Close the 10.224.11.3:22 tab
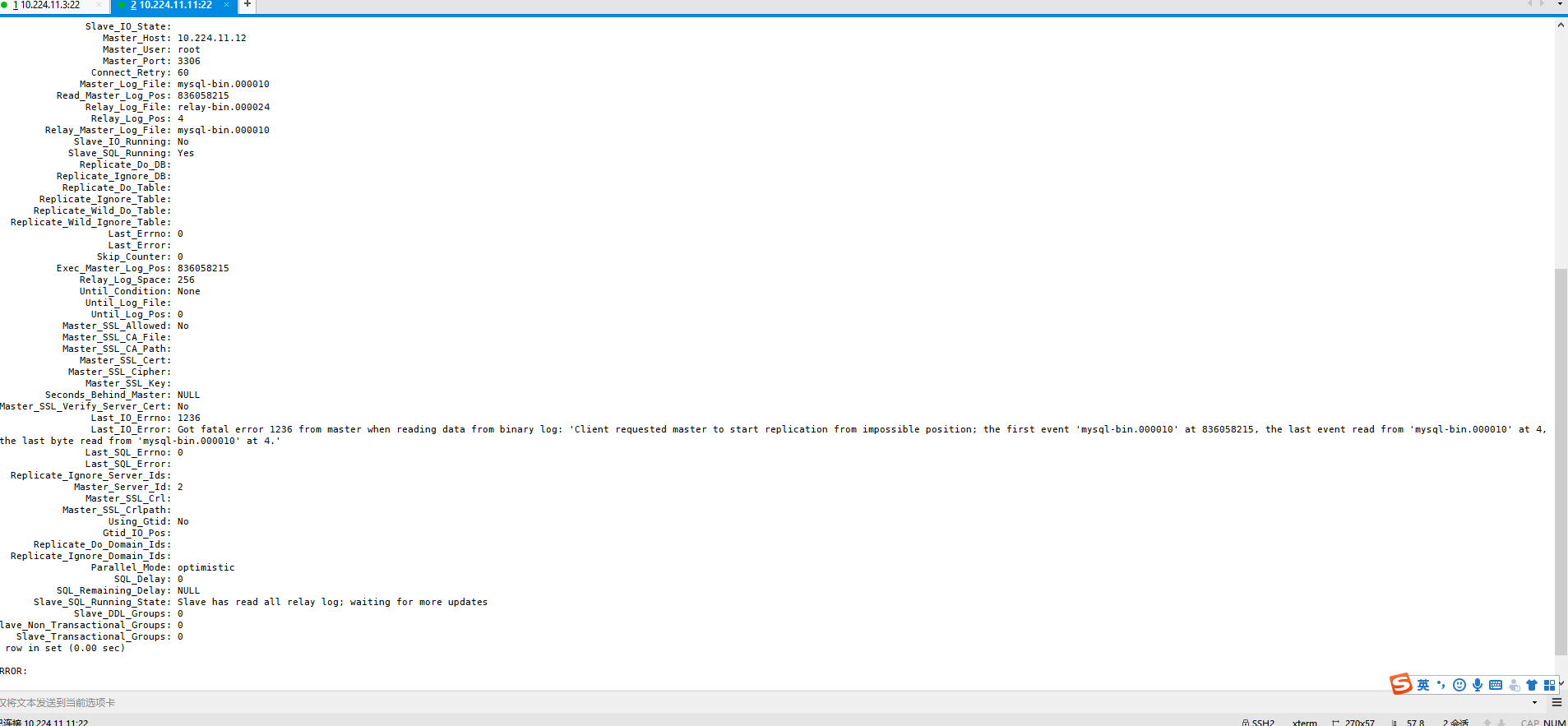The image size is (1568, 726). tap(99, 5)
